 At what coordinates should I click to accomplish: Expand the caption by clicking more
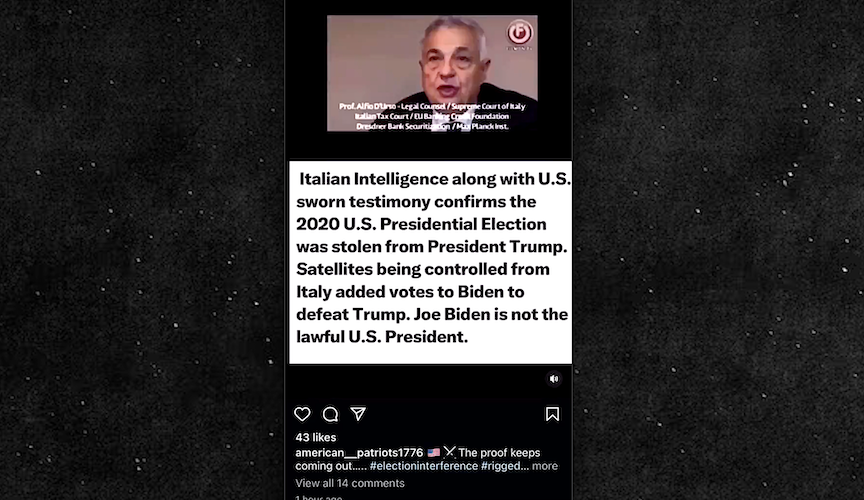[544, 466]
